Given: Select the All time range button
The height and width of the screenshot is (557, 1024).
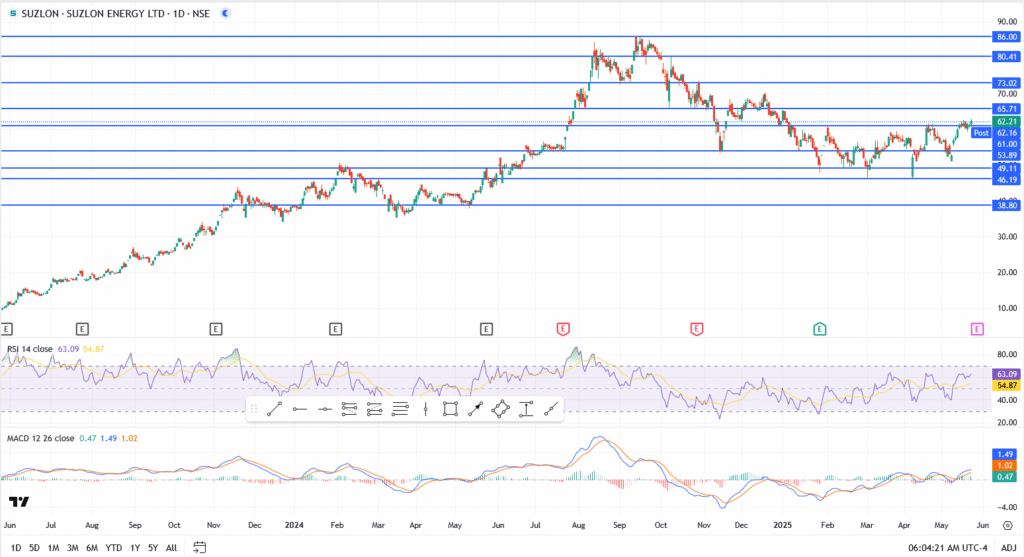Looking at the screenshot, I should (172, 547).
